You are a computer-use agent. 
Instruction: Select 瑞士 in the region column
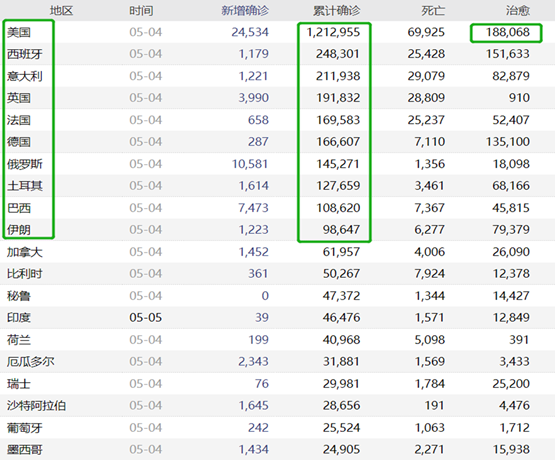pos(18,384)
